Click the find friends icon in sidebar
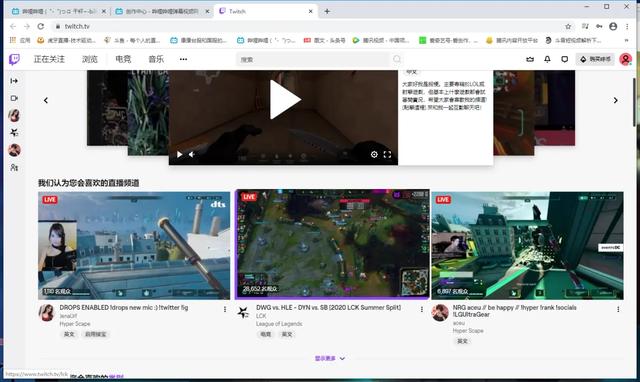Screen dimensions: 640x382 14,167
